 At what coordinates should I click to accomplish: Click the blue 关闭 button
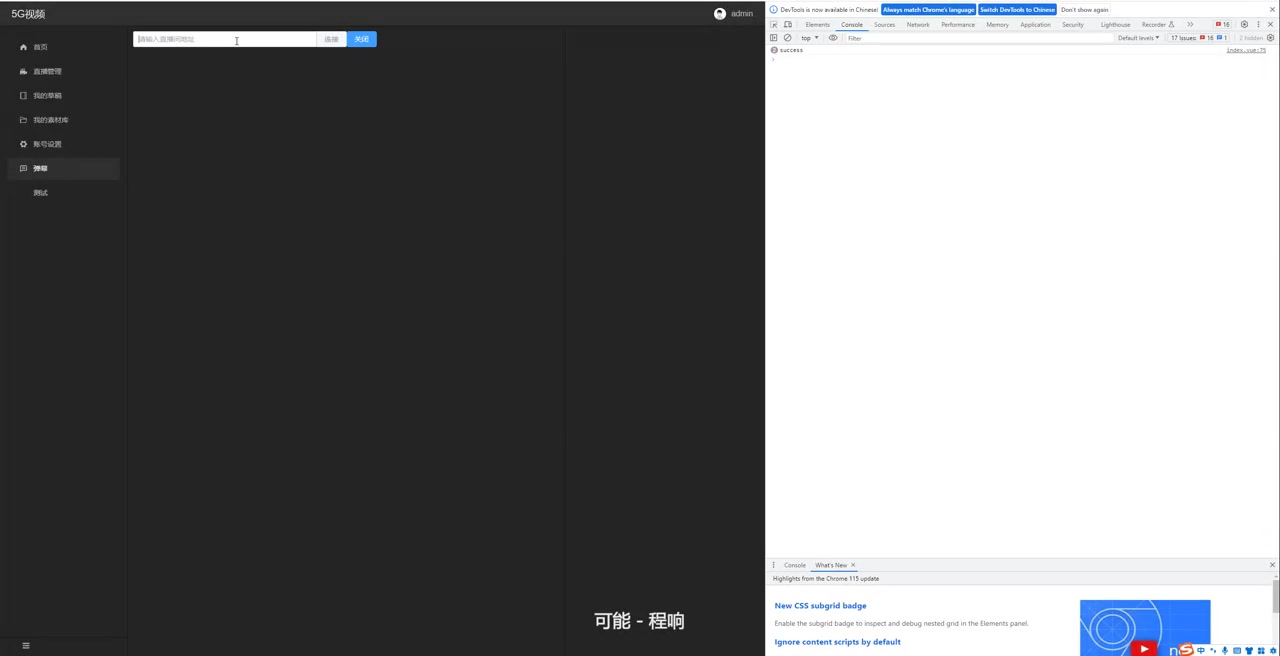pyautogui.click(x=361, y=39)
